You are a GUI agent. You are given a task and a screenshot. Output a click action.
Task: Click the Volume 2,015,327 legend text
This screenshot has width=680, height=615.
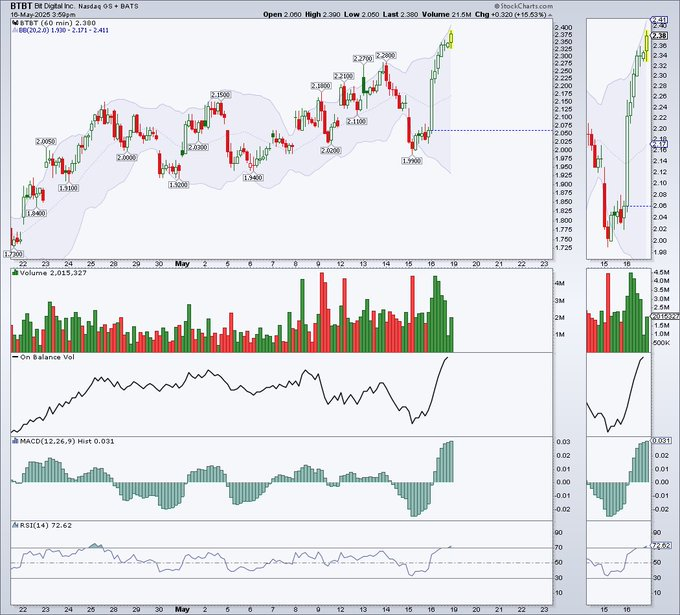[x=53, y=273]
